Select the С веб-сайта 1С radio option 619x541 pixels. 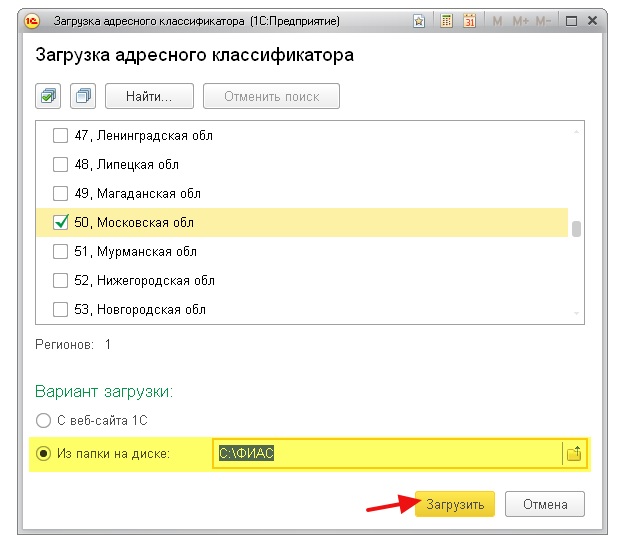43,421
